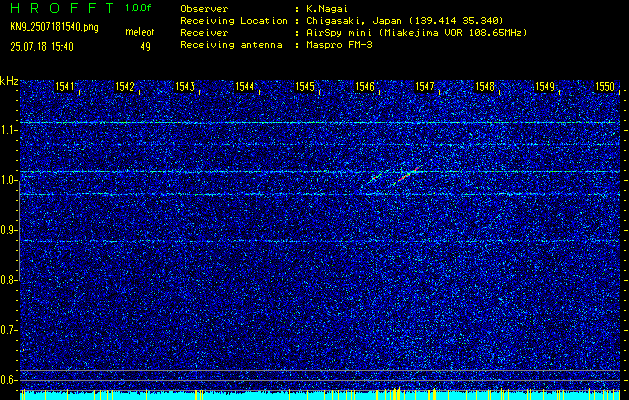Click the 1542 time marker

pyautogui.click(x=125, y=86)
